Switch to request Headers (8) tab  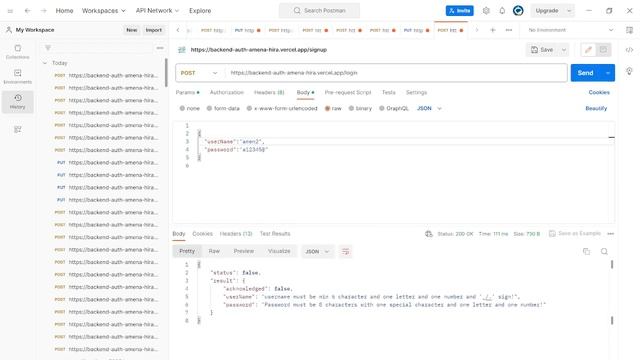tap(269, 93)
